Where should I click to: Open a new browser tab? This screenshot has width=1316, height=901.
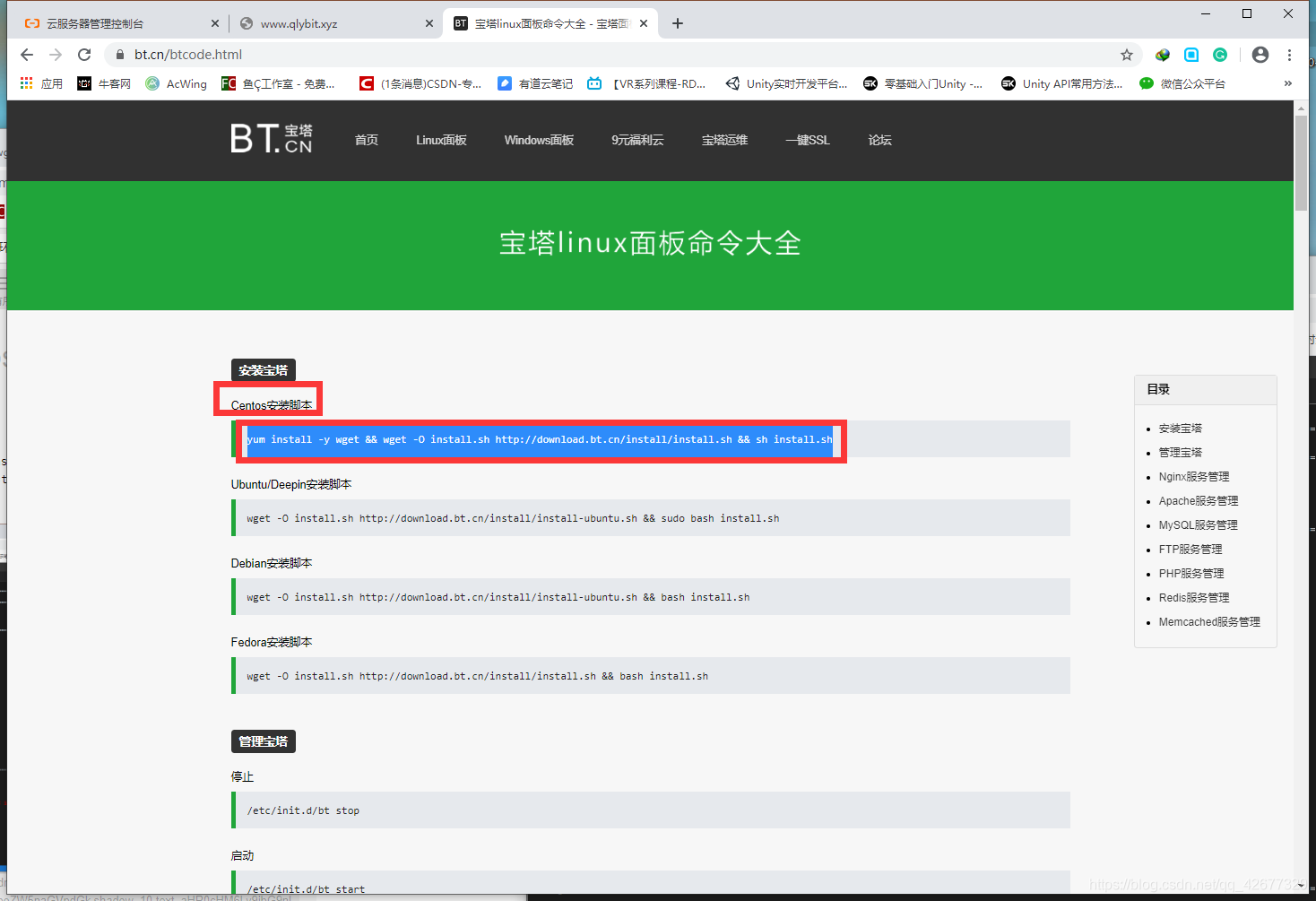tap(678, 23)
